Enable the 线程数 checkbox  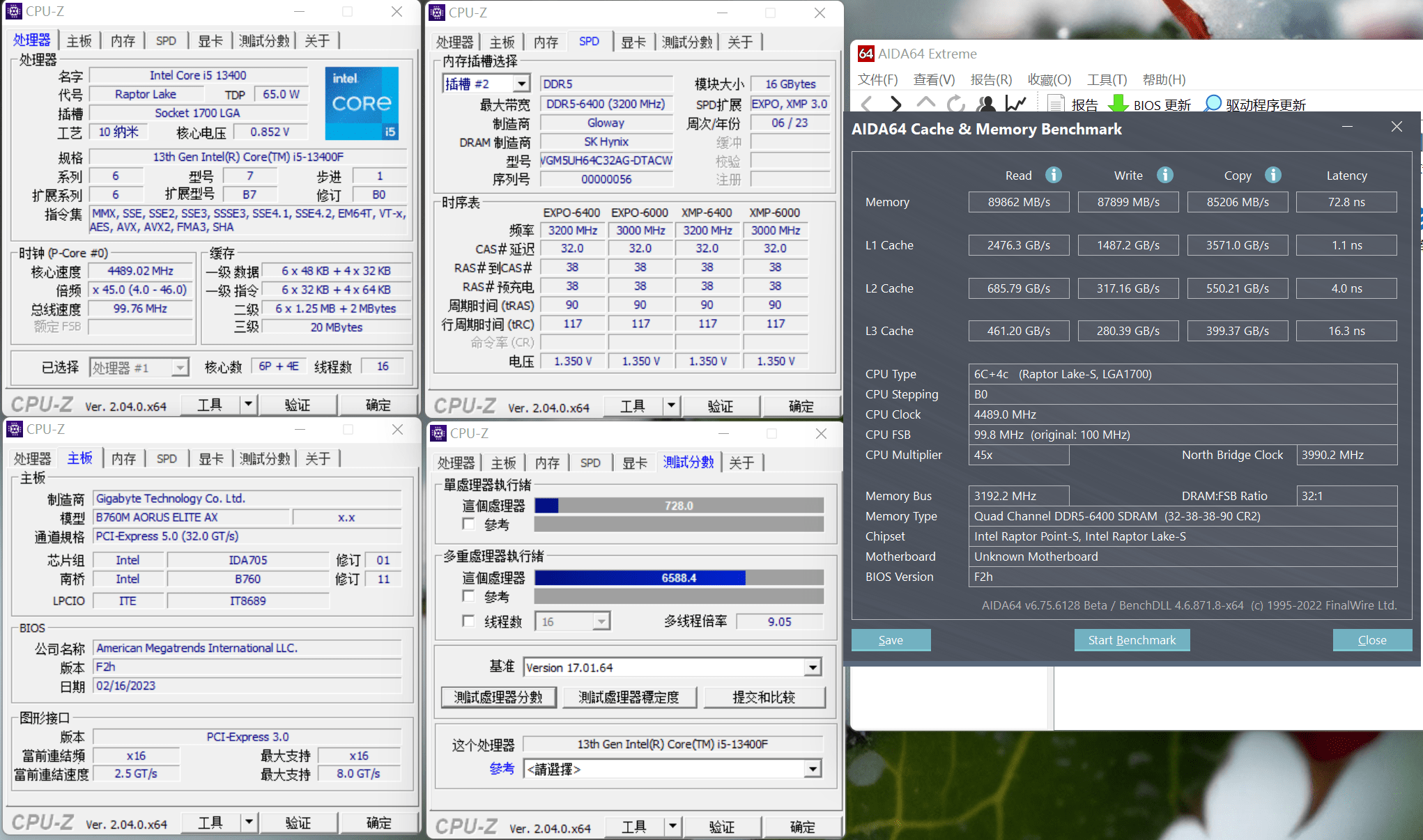pyautogui.click(x=468, y=621)
